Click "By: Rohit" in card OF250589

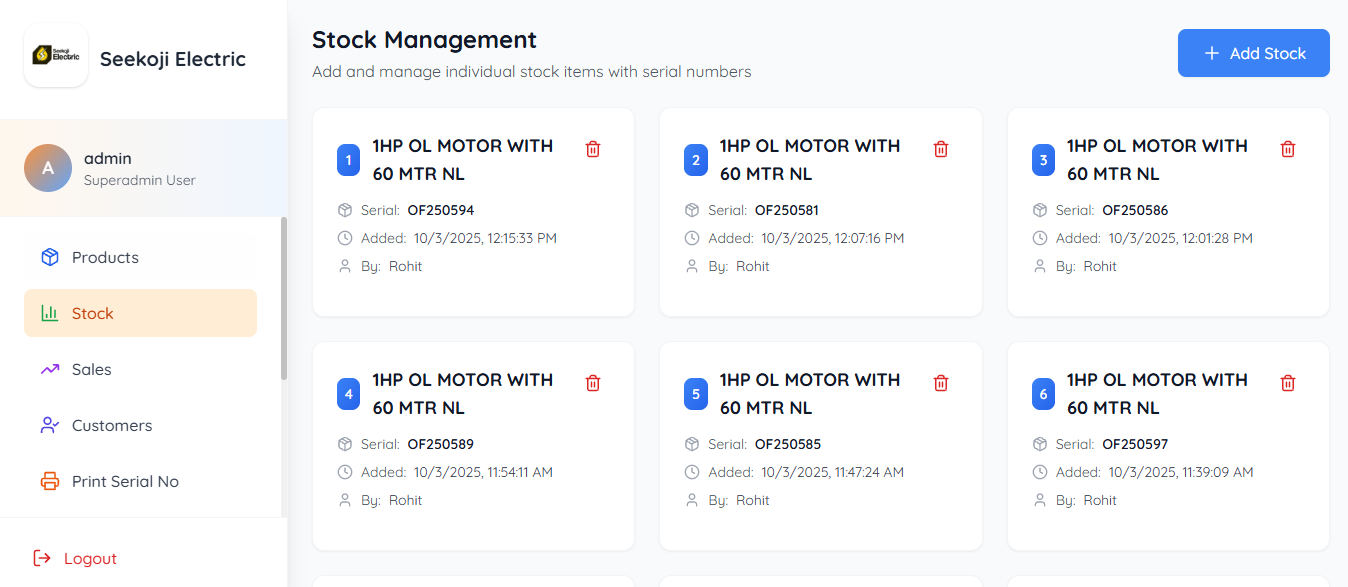(x=392, y=500)
